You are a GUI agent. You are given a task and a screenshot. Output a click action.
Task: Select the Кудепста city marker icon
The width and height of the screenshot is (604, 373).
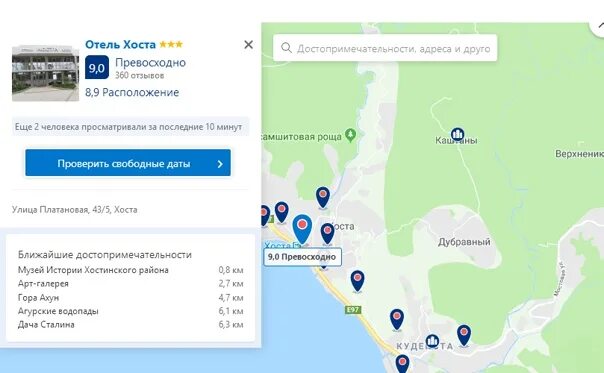click(433, 341)
